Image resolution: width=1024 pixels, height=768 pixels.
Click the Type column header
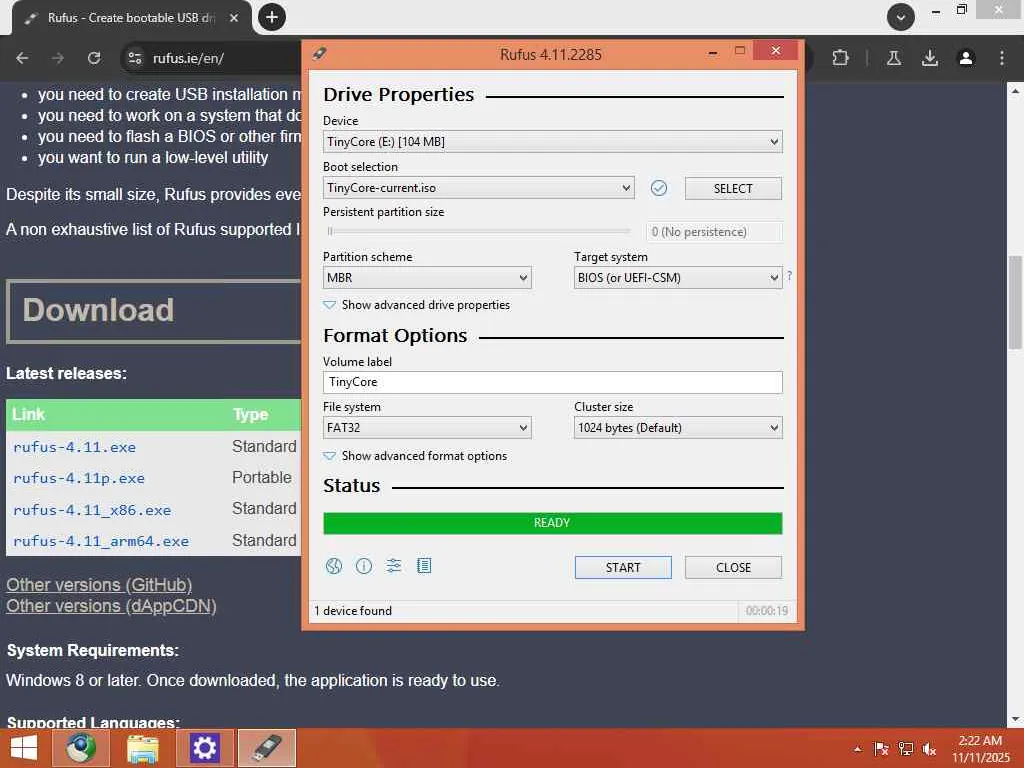[x=251, y=415]
